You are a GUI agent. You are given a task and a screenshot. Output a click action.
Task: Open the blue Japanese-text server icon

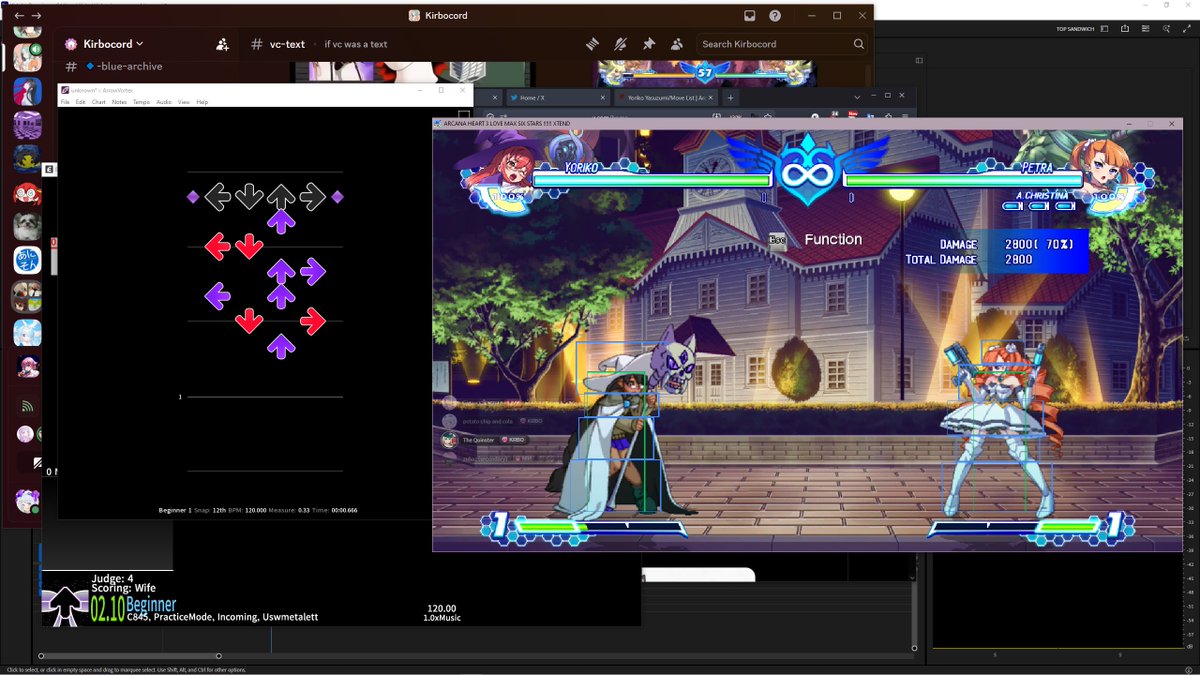27,261
